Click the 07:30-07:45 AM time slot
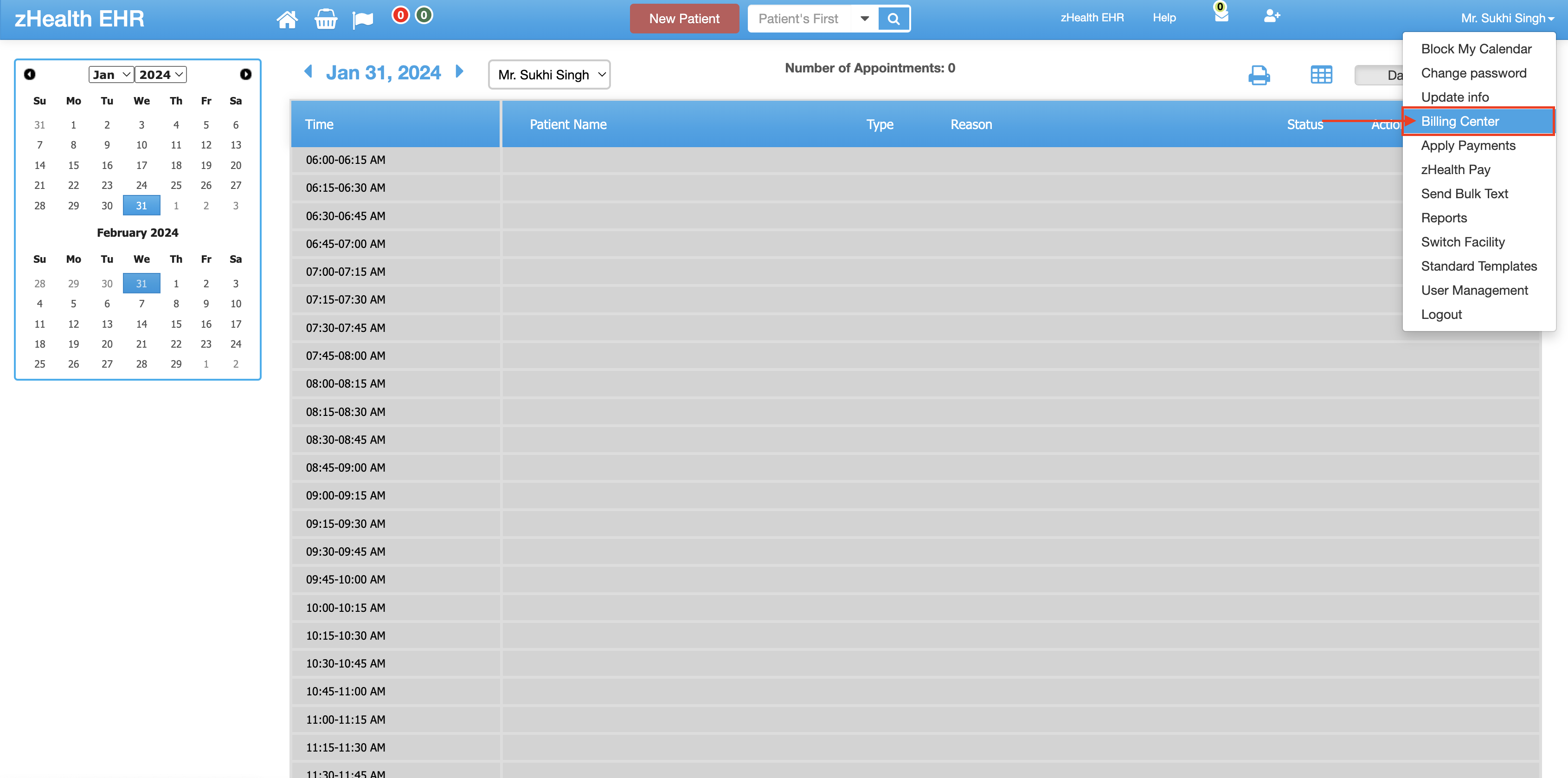Viewport: 1568px width, 778px height. (x=395, y=328)
